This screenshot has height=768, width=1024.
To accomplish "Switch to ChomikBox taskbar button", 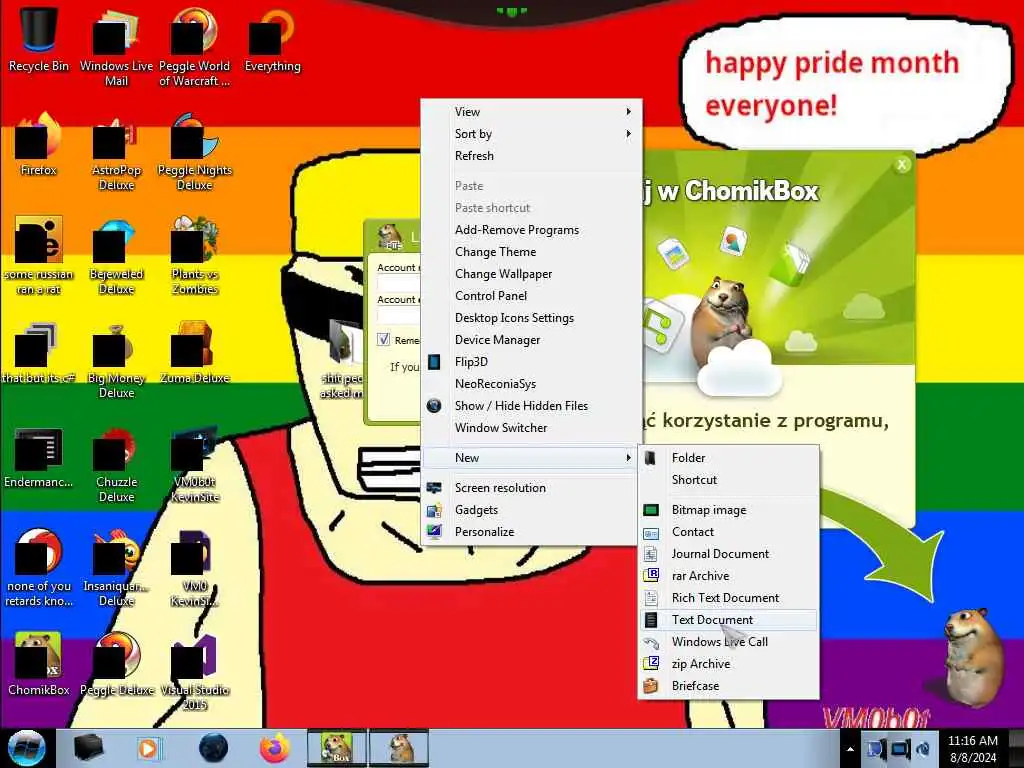I will (x=337, y=748).
